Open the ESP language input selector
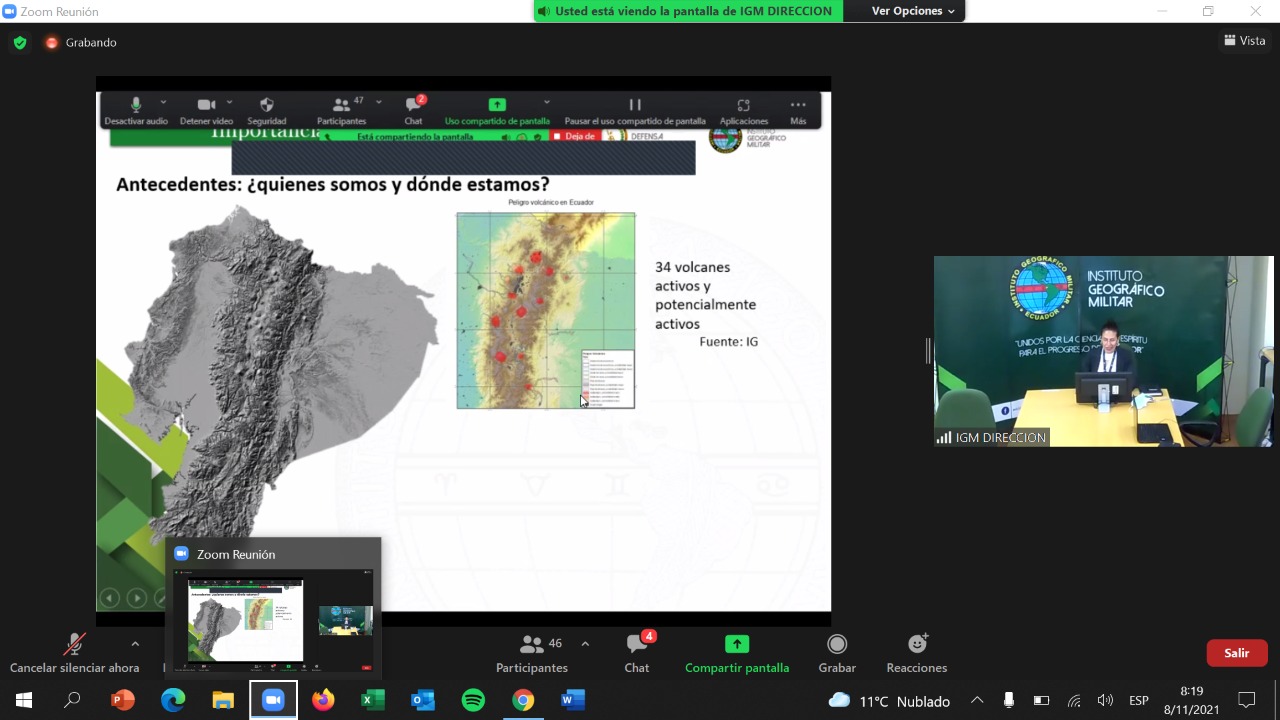1280x720 pixels. click(1138, 700)
